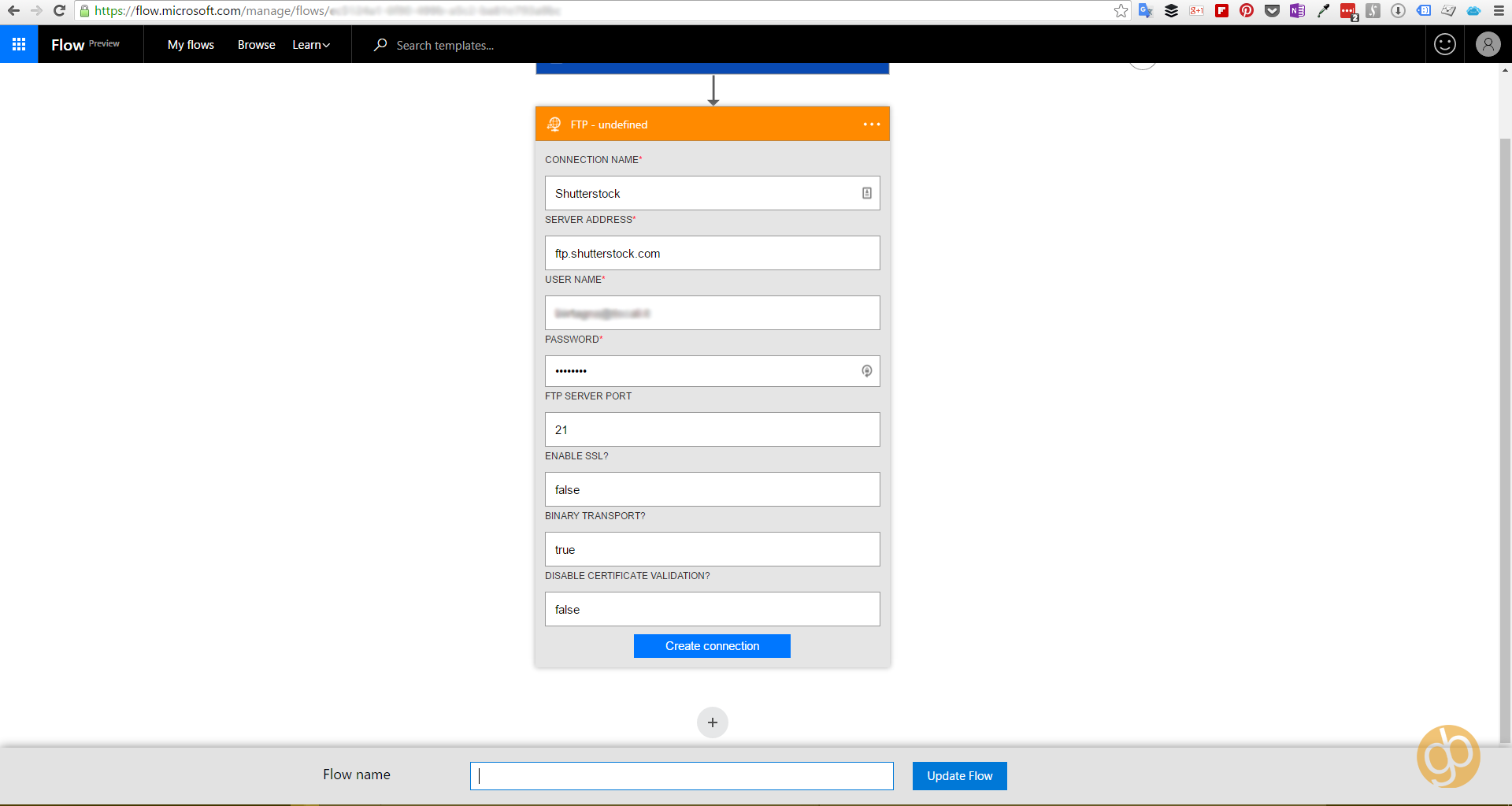Open the OneNote clipper extension
This screenshot has width=1512, height=806.
tap(1297, 10)
